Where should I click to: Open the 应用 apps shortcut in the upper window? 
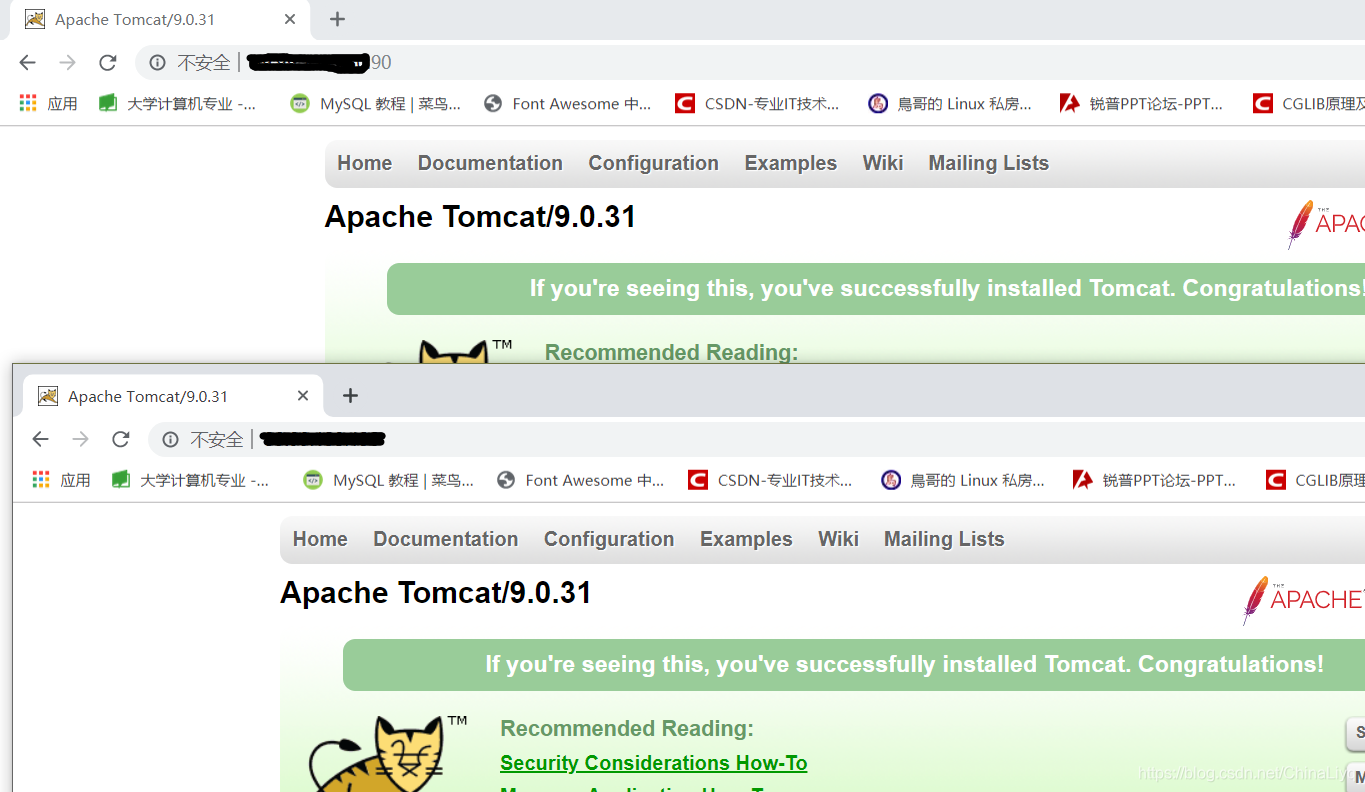48,103
